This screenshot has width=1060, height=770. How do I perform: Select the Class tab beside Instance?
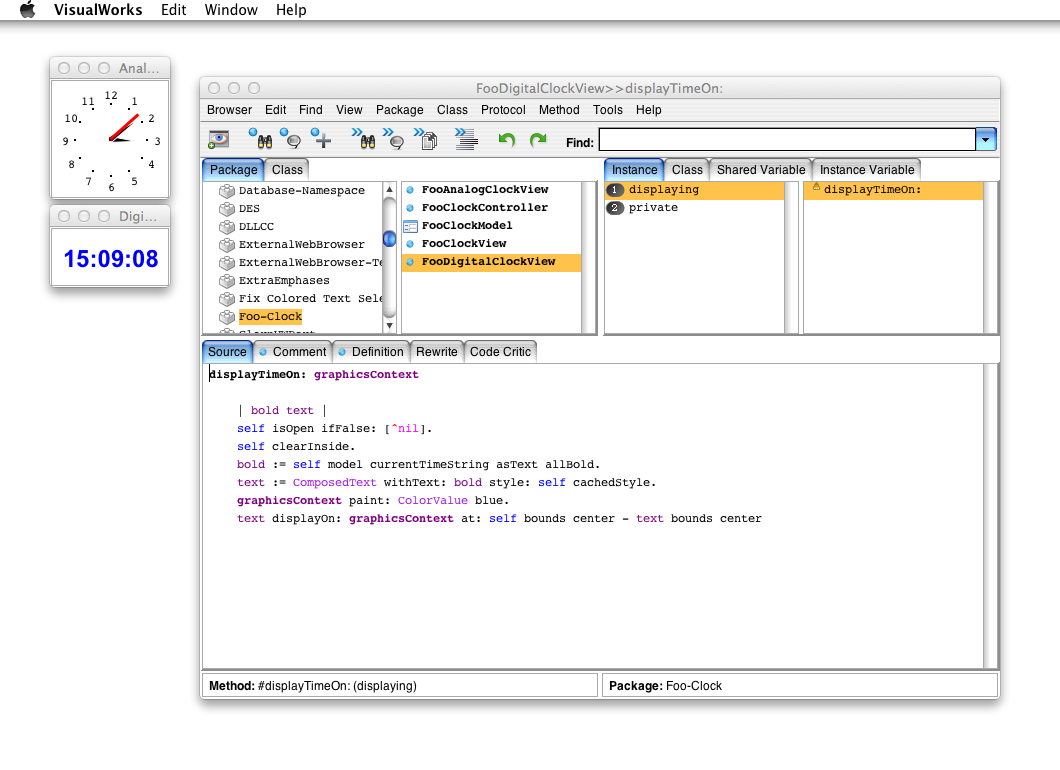[687, 170]
